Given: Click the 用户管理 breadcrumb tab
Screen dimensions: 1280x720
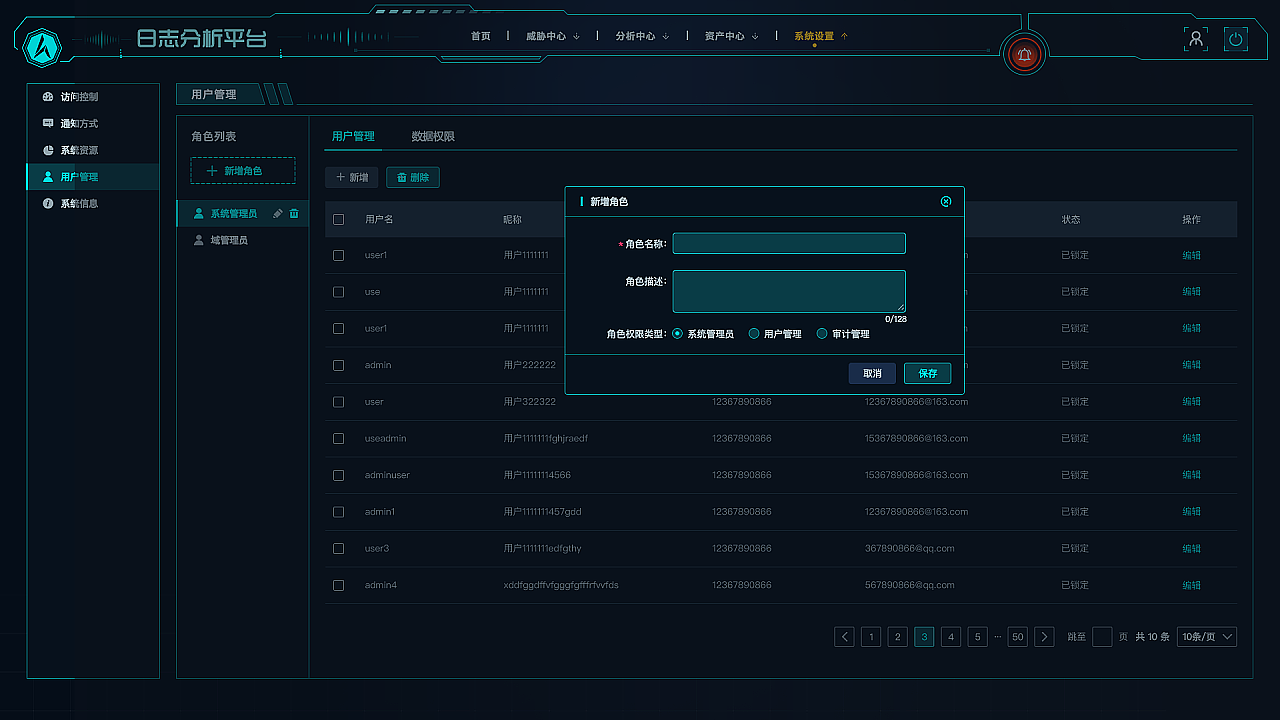Looking at the screenshot, I should click(214, 94).
